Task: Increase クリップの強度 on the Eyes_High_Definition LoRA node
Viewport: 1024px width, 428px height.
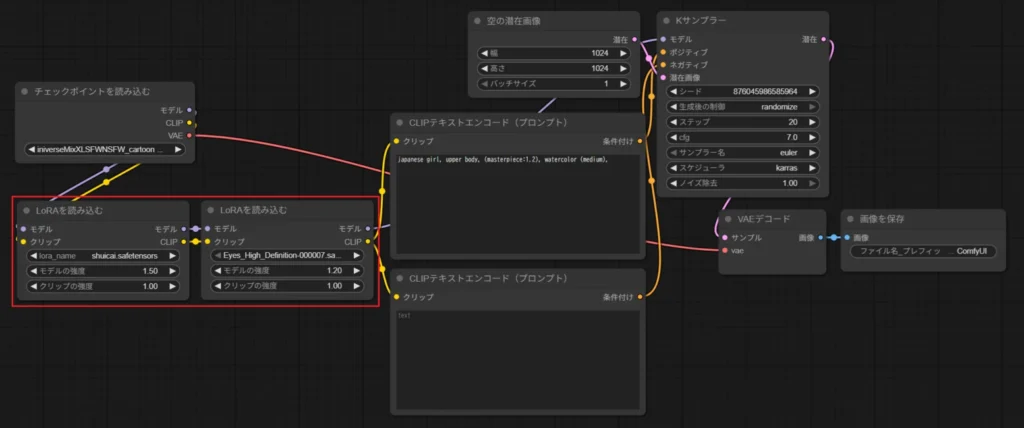Action: pyautogui.click(x=357, y=286)
